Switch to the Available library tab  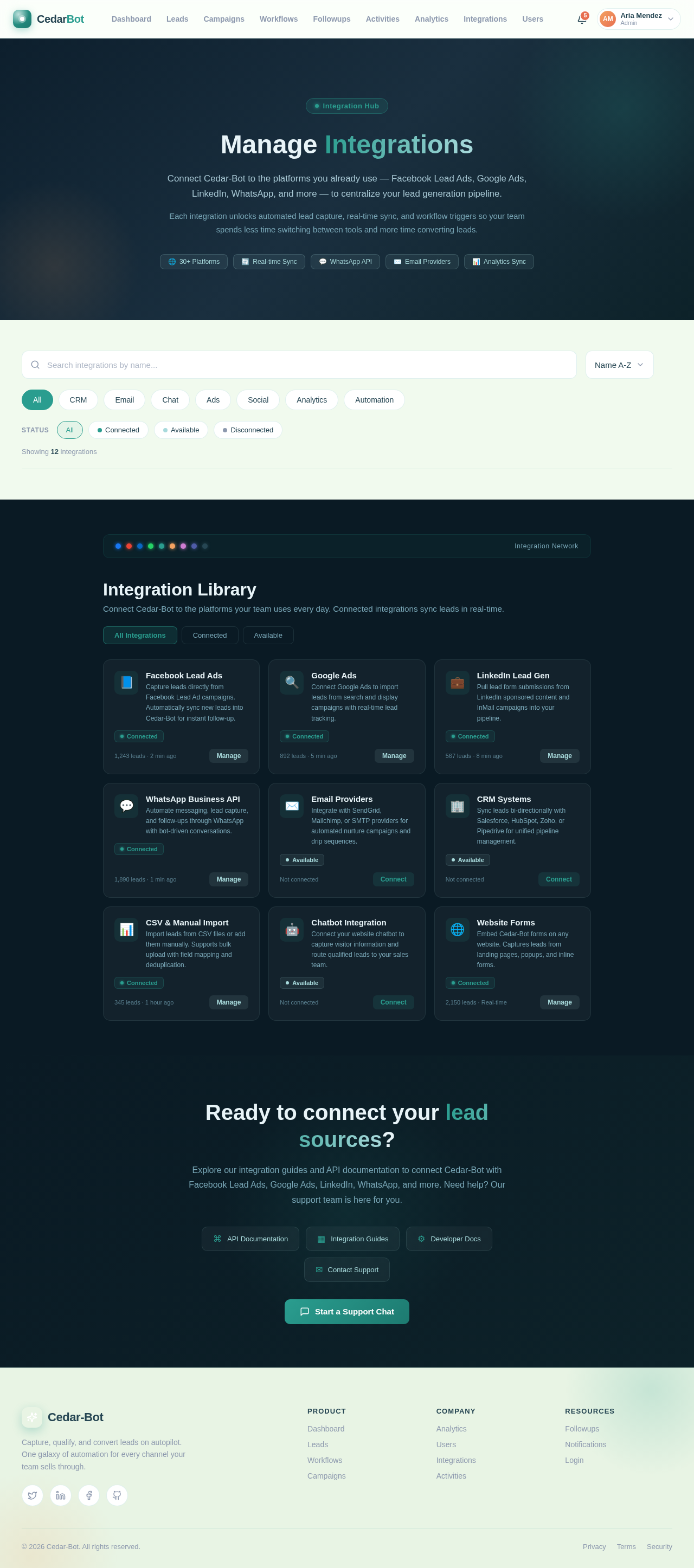[268, 635]
